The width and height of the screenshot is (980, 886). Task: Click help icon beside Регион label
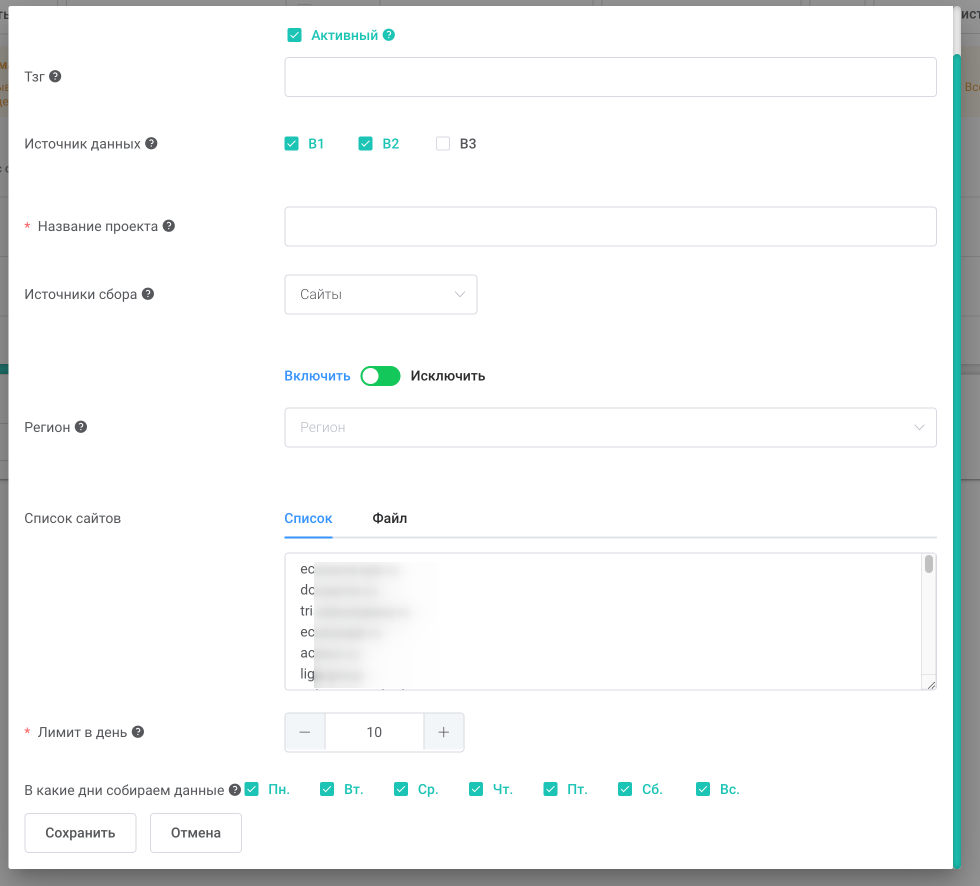pos(81,427)
